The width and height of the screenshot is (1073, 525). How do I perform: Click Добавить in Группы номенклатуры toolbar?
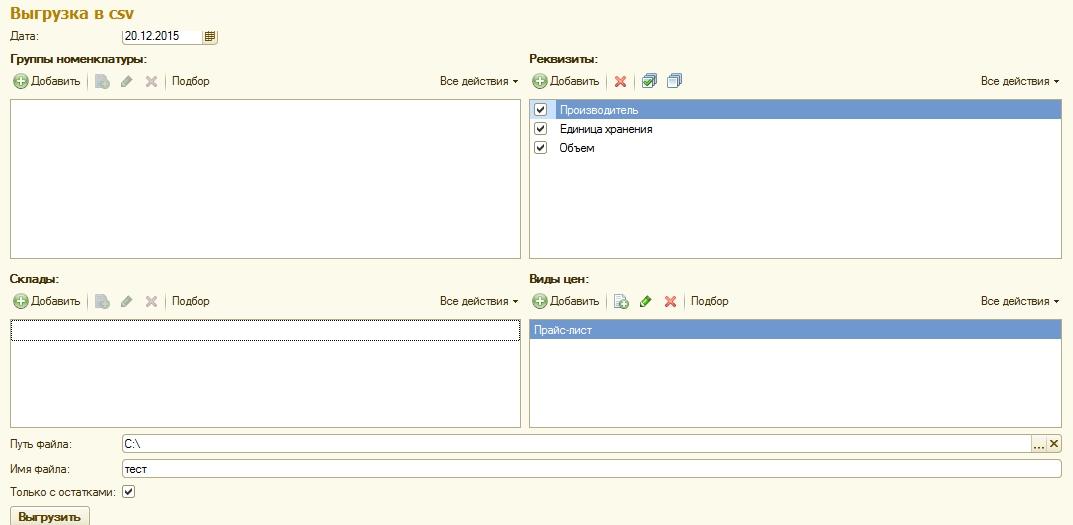47,81
